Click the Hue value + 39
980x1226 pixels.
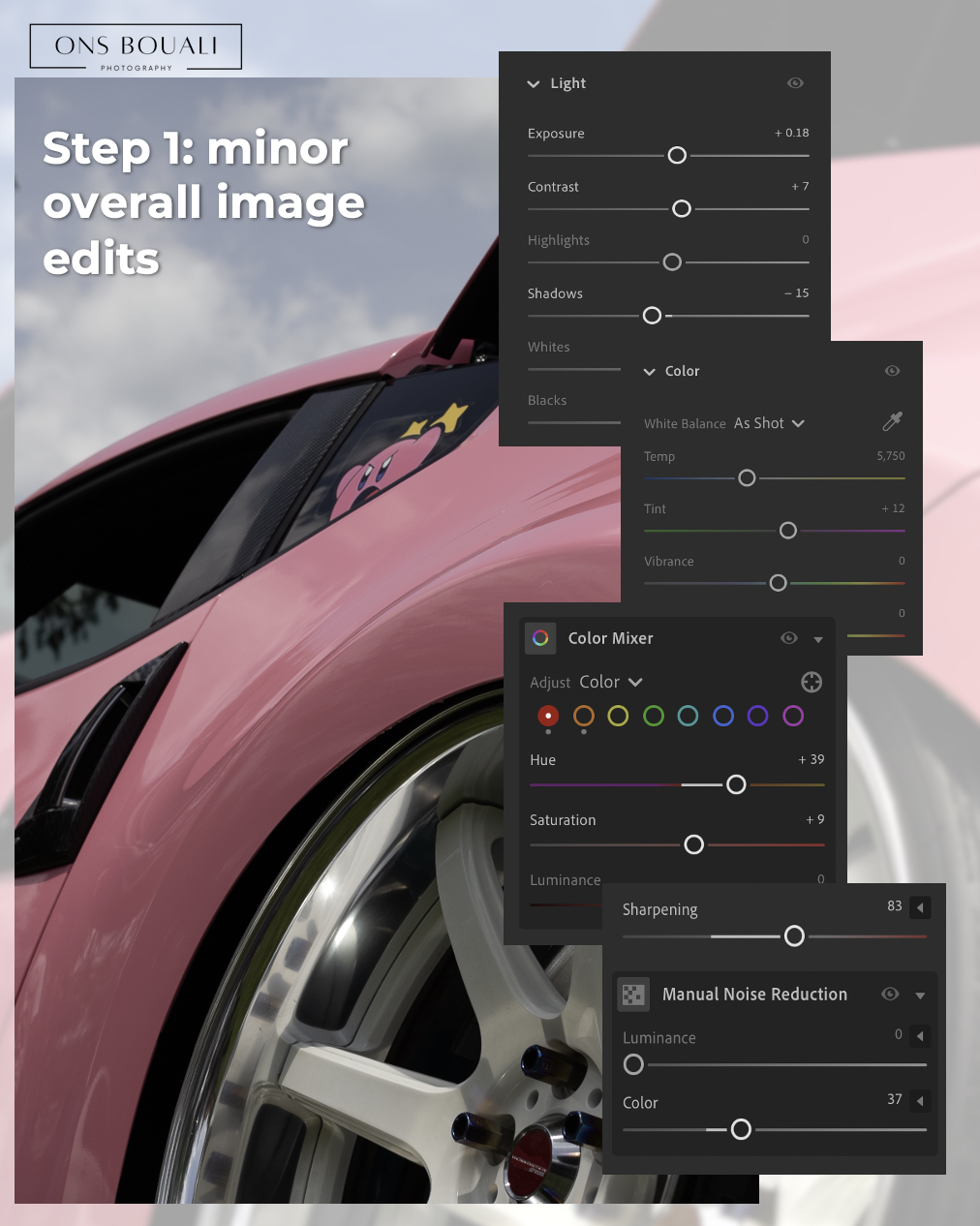pyautogui.click(x=812, y=759)
